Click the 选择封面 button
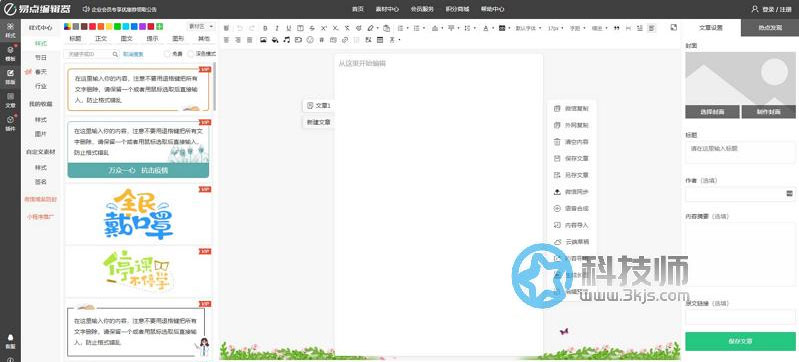 (x=712, y=112)
